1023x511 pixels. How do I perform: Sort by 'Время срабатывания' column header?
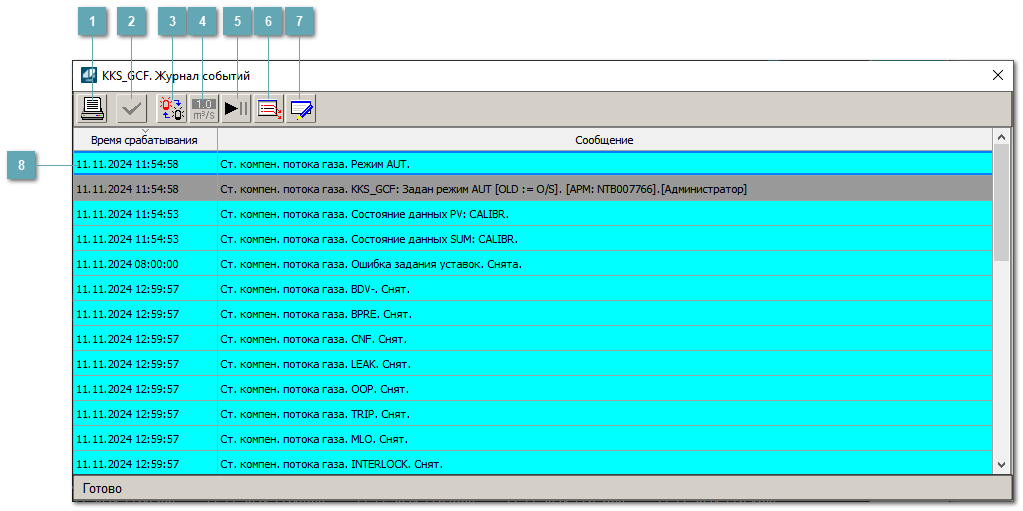pyautogui.click(x=144, y=140)
